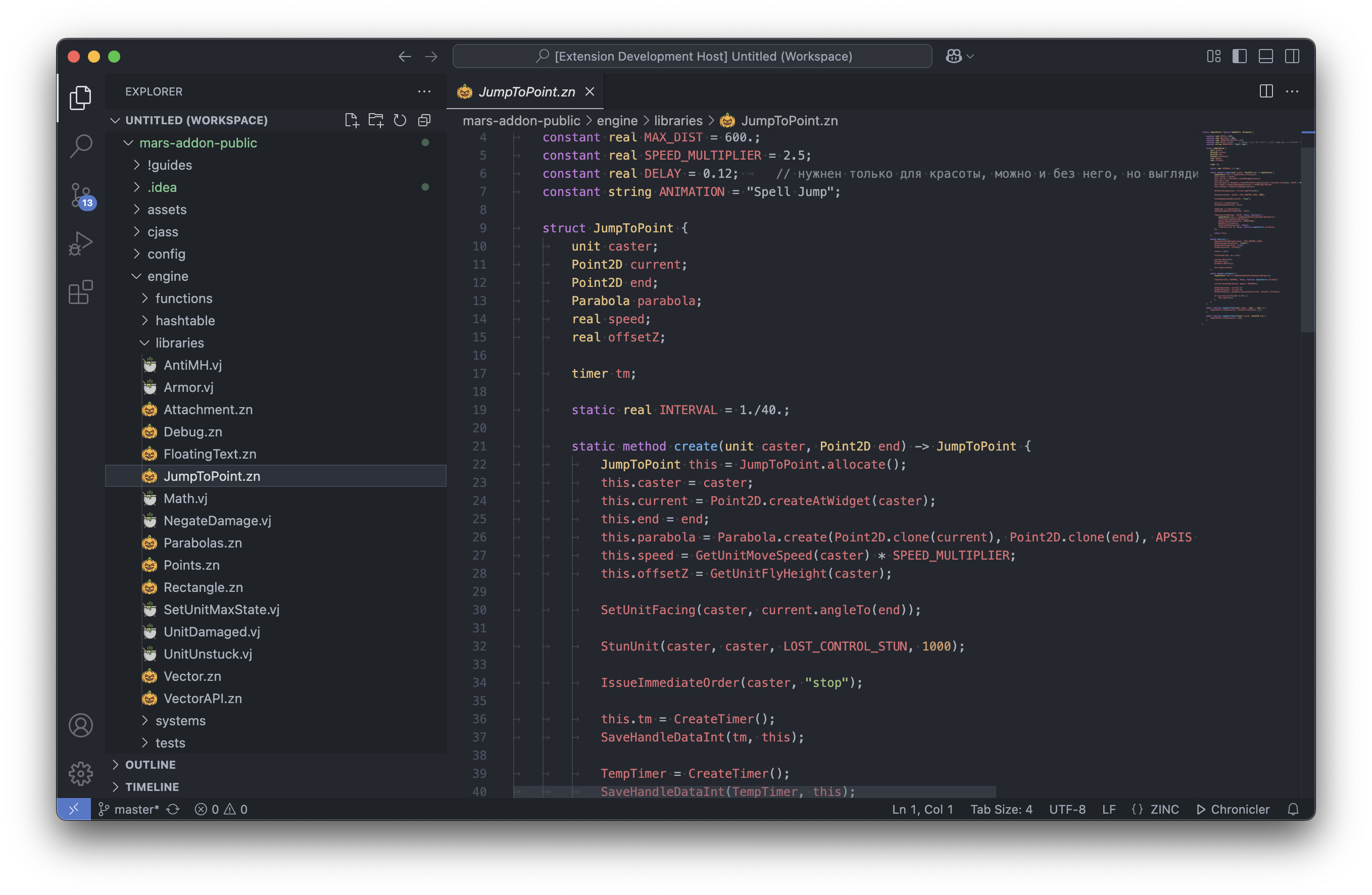Screen dimensions: 1372x895
Task: Click the New File icon in explorer
Action: coord(351,120)
